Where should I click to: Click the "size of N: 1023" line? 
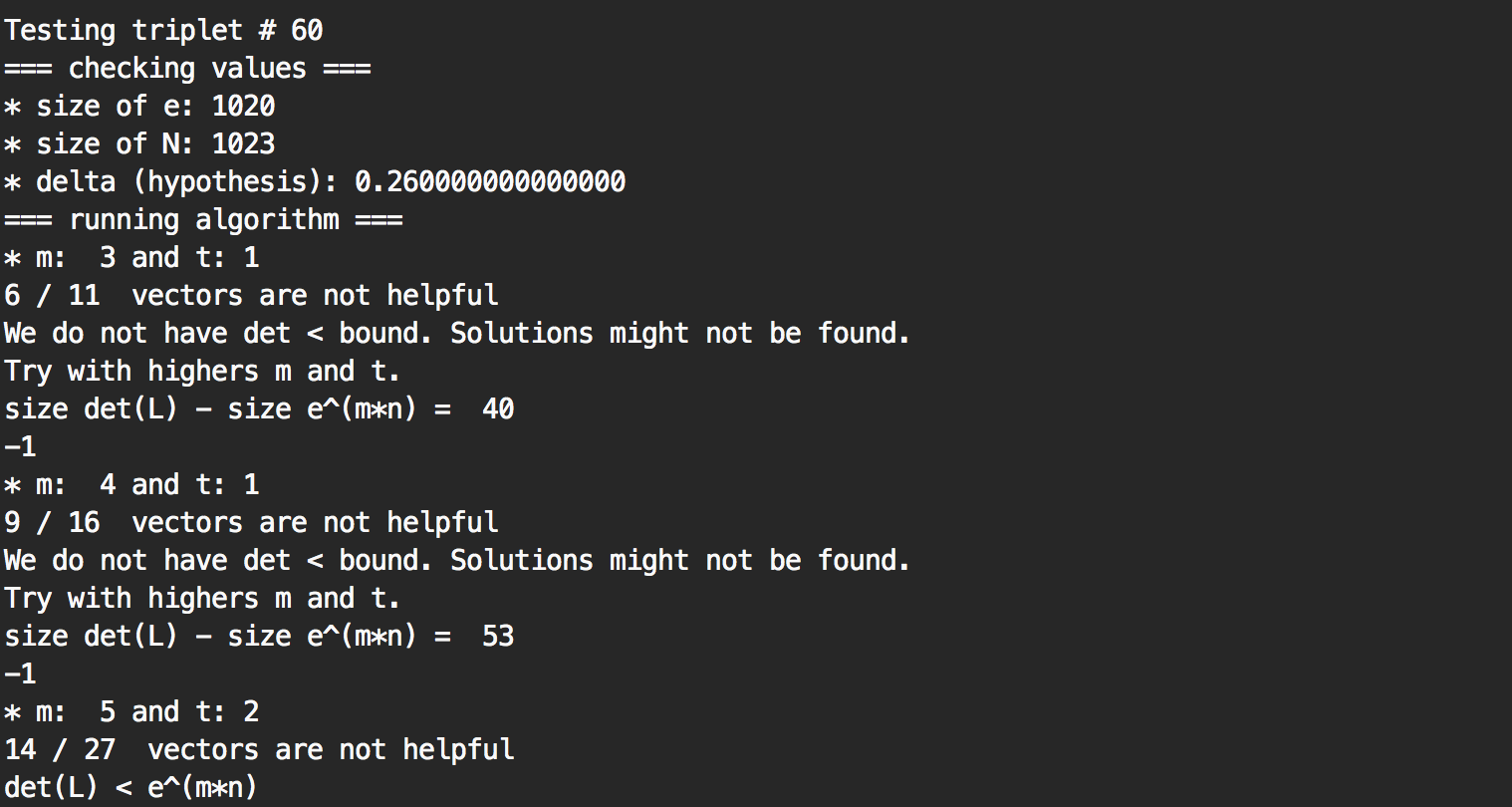click(139, 143)
